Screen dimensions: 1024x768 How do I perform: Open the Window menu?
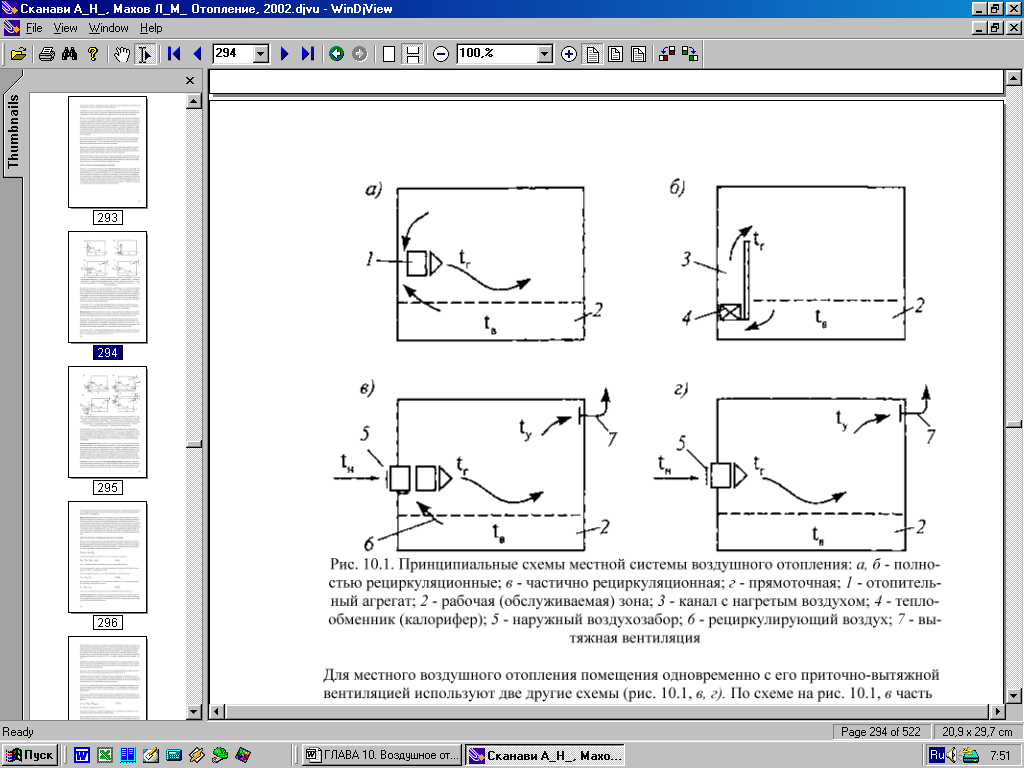108,28
